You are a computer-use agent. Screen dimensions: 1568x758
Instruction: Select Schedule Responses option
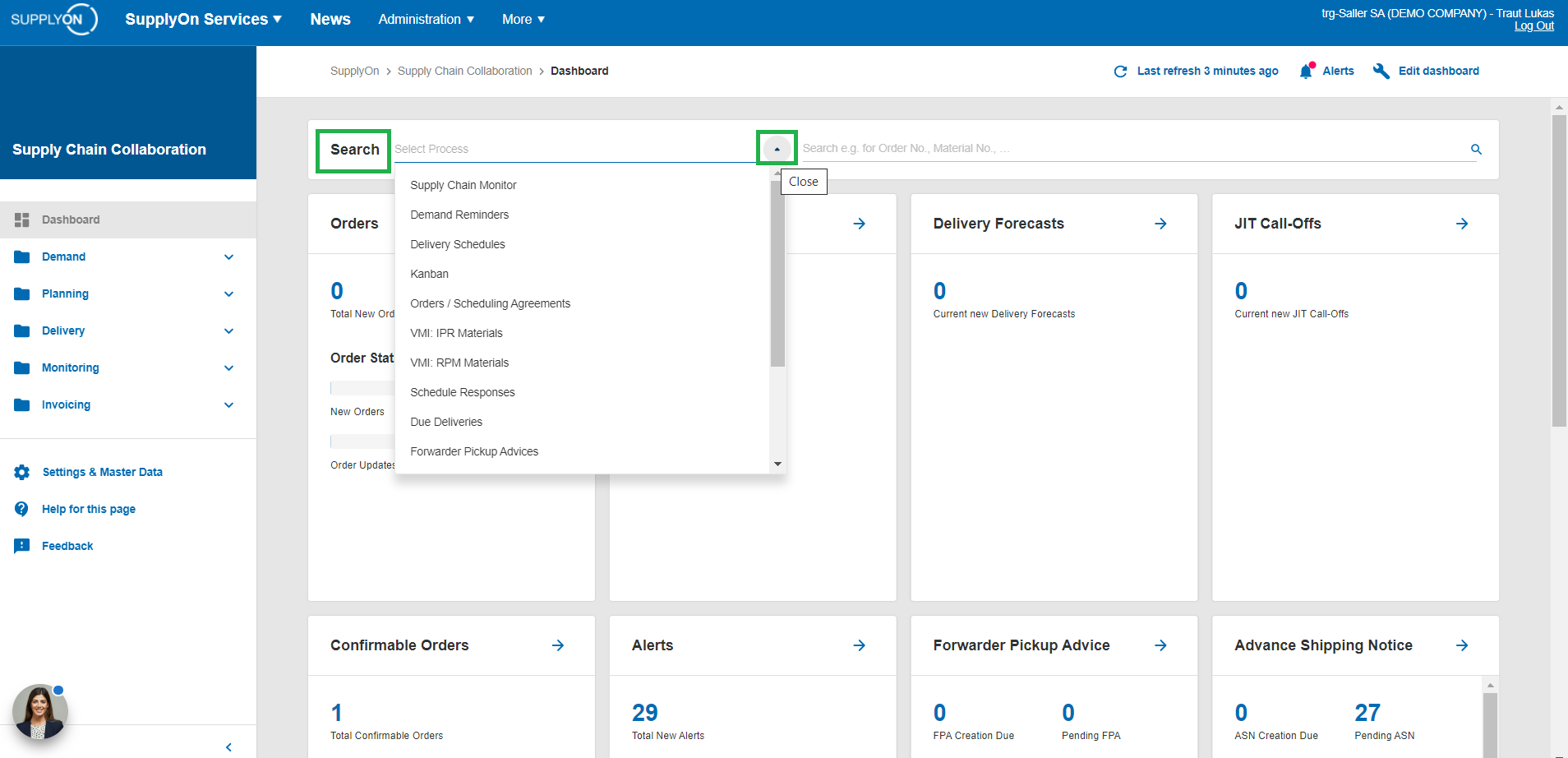pos(582,392)
